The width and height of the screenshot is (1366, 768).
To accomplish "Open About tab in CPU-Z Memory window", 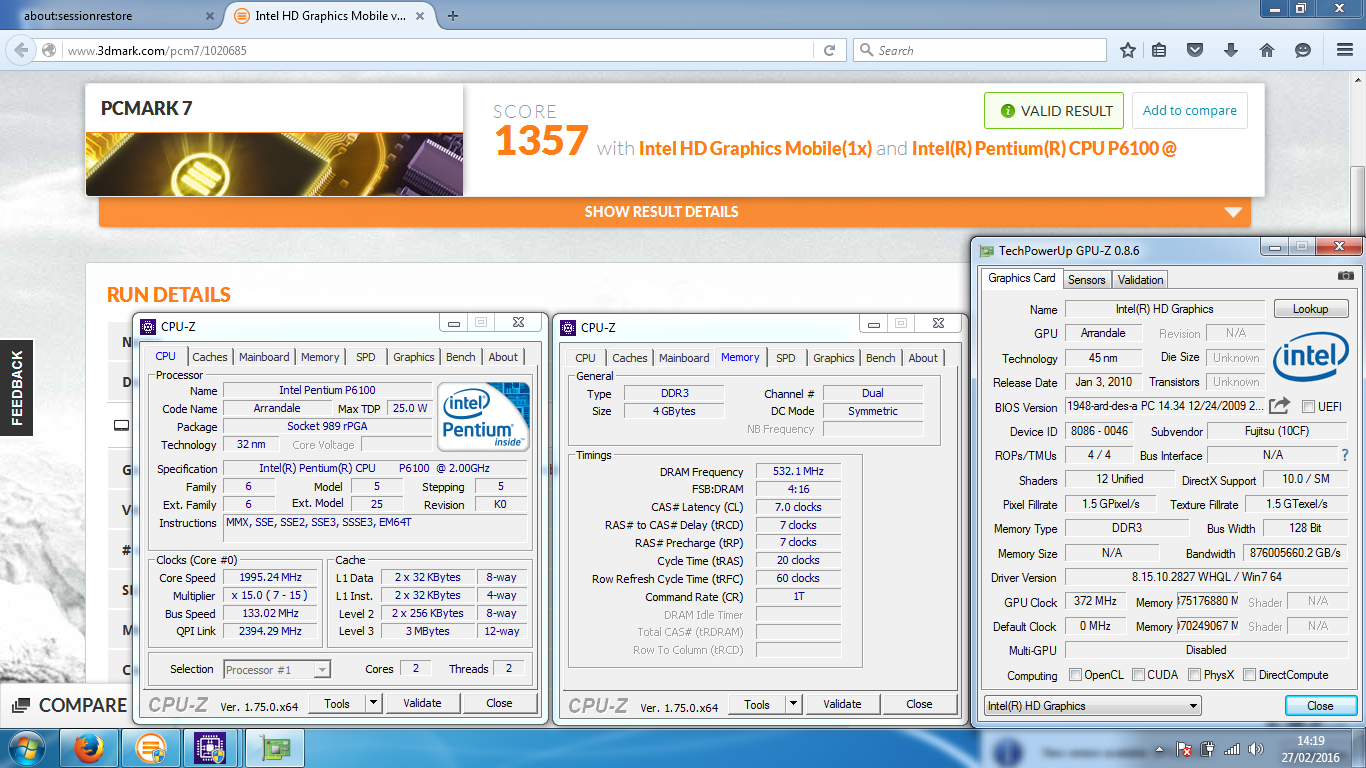I will [923, 358].
